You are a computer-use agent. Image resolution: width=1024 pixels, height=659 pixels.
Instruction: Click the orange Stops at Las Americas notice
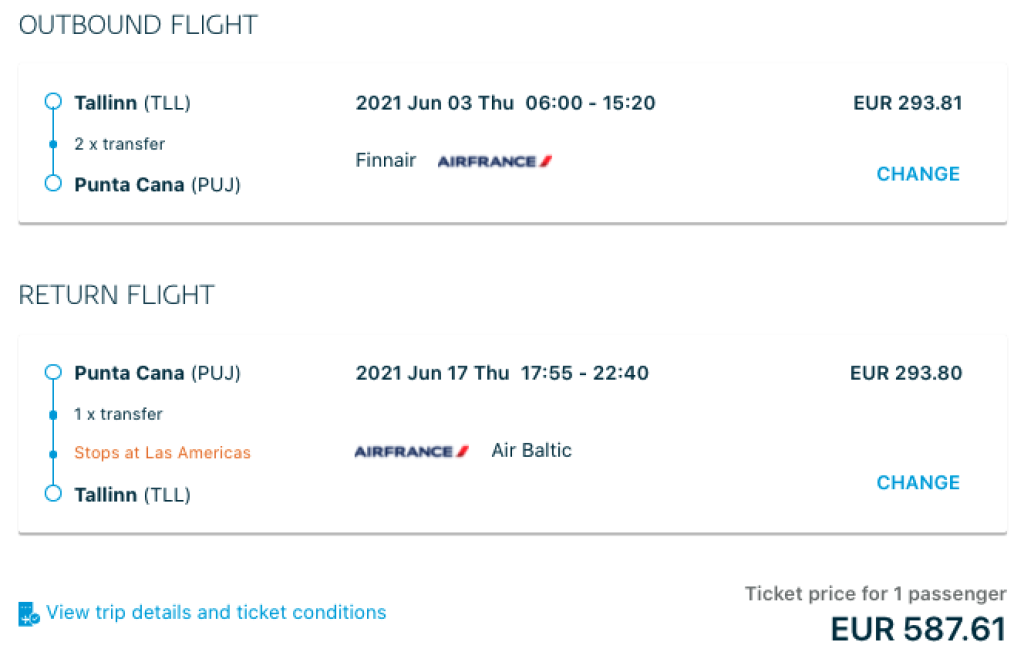[x=162, y=453]
